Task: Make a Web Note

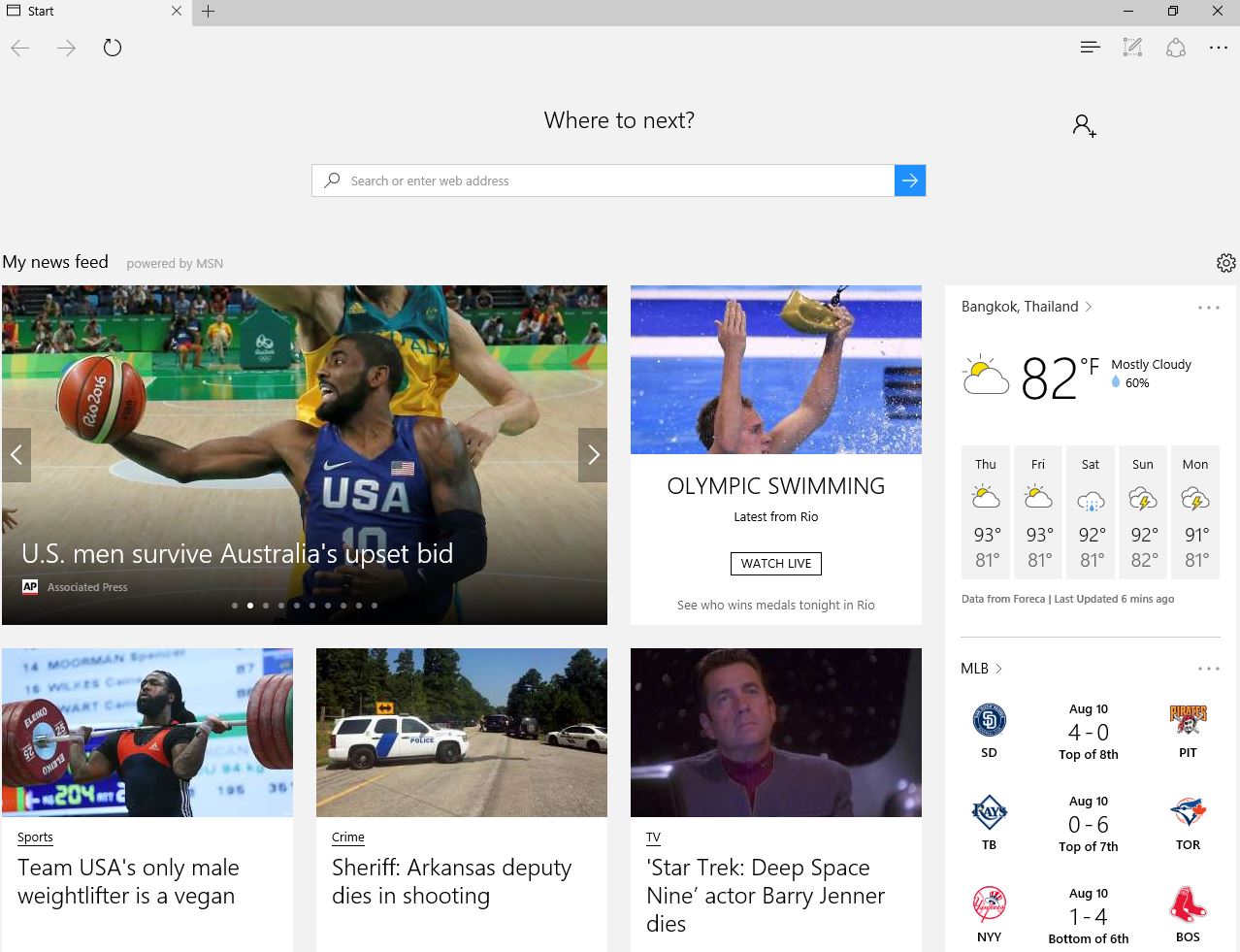Action: point(1132,48)
